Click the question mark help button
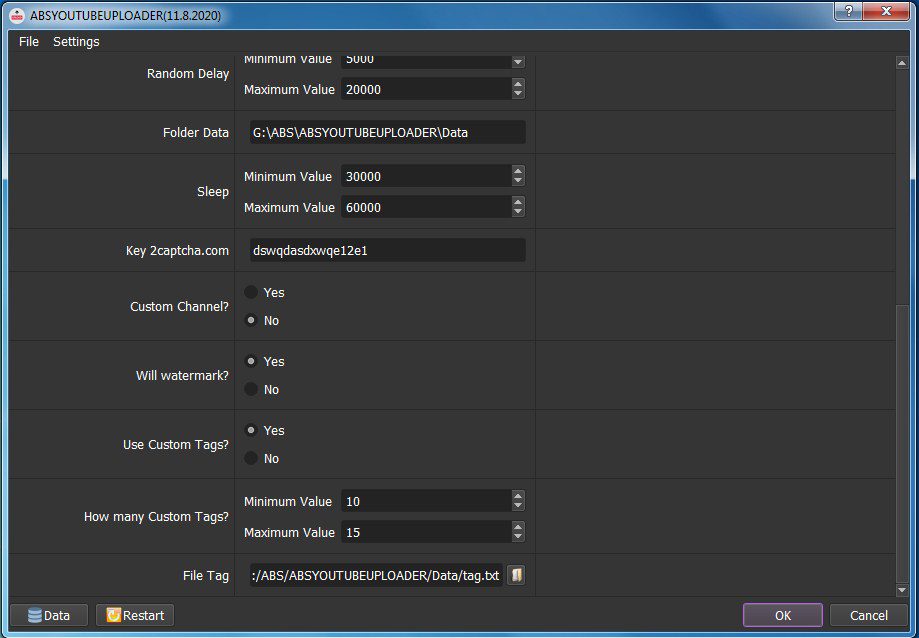 [x=849, y=11]
